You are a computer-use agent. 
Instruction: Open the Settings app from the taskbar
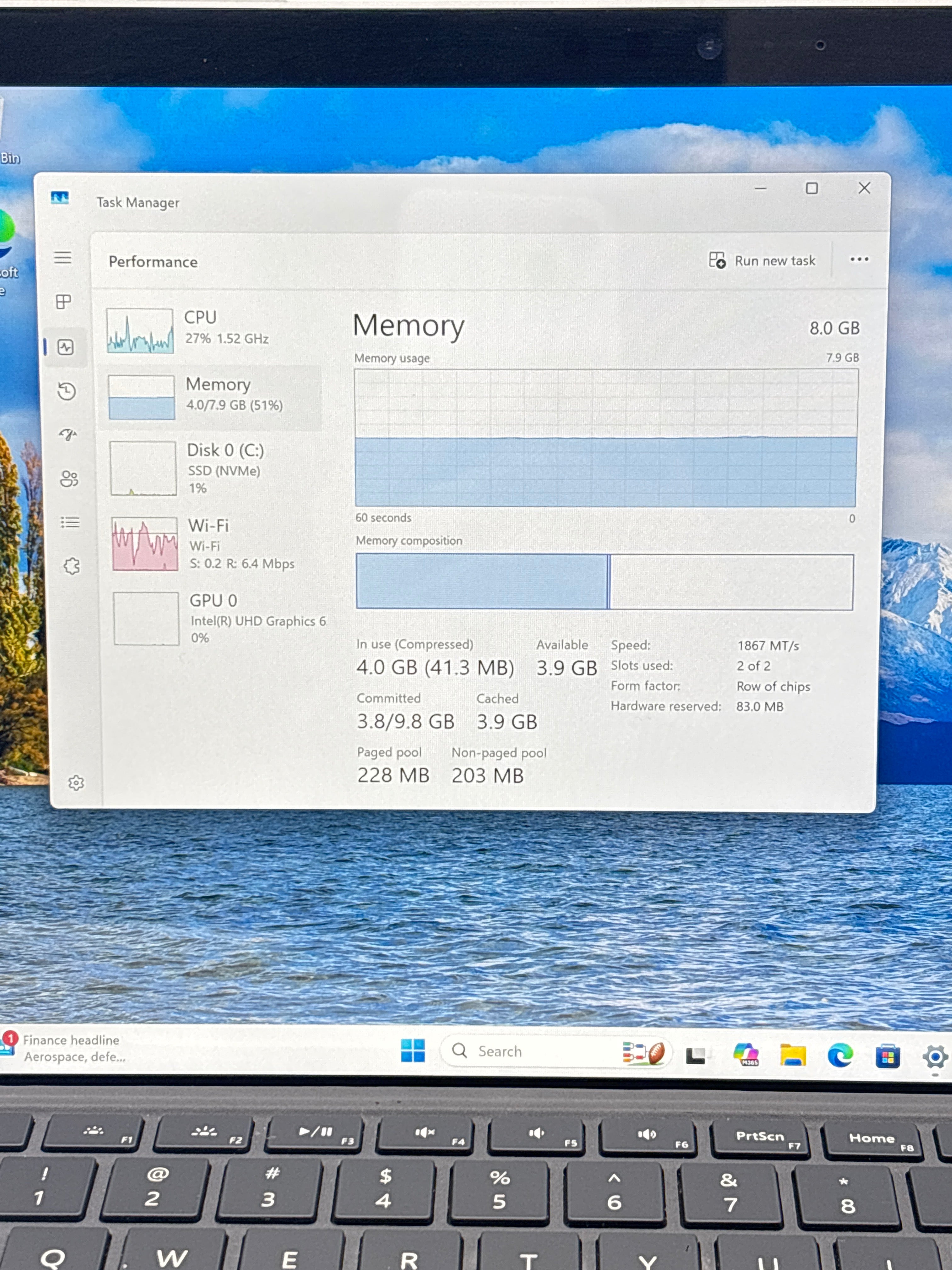[x=935, y=1057]
